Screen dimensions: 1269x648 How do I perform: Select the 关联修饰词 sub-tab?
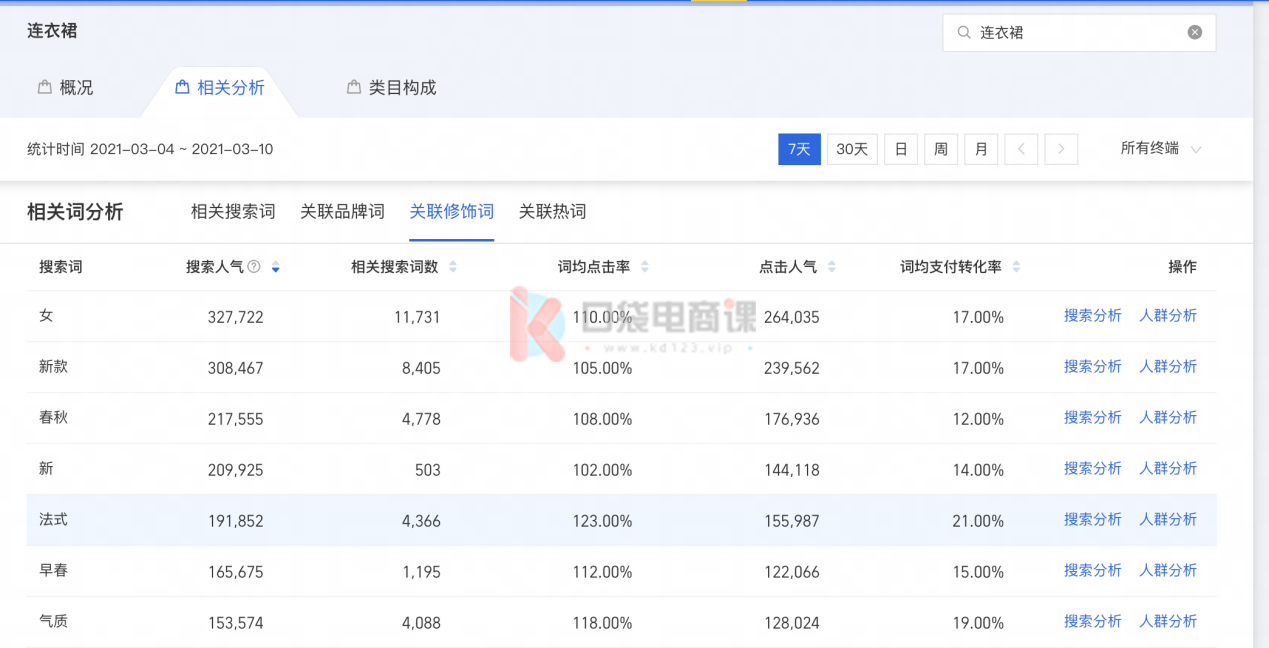pos(452,212)
